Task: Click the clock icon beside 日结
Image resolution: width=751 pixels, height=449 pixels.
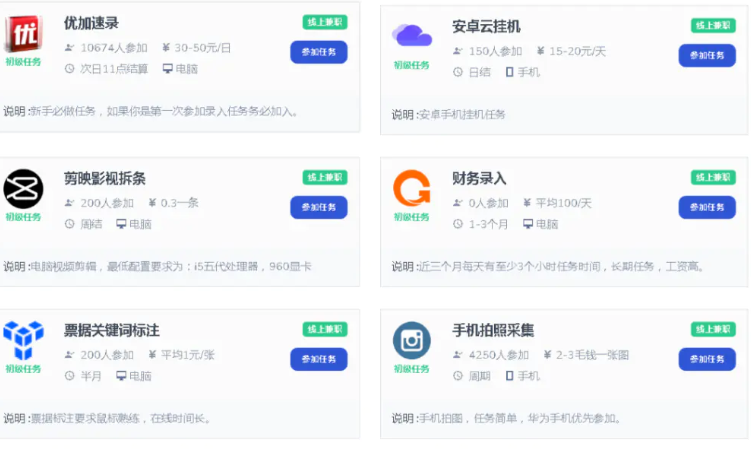Action: pyautogui.click(x=458, y=72)
